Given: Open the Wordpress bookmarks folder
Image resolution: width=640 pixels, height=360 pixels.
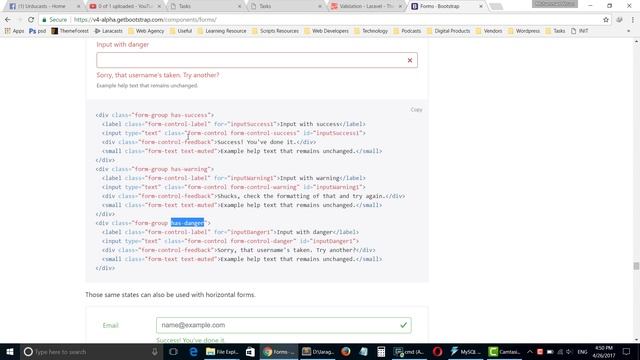Looking at the screenshot, I should [x=524, y=31].
